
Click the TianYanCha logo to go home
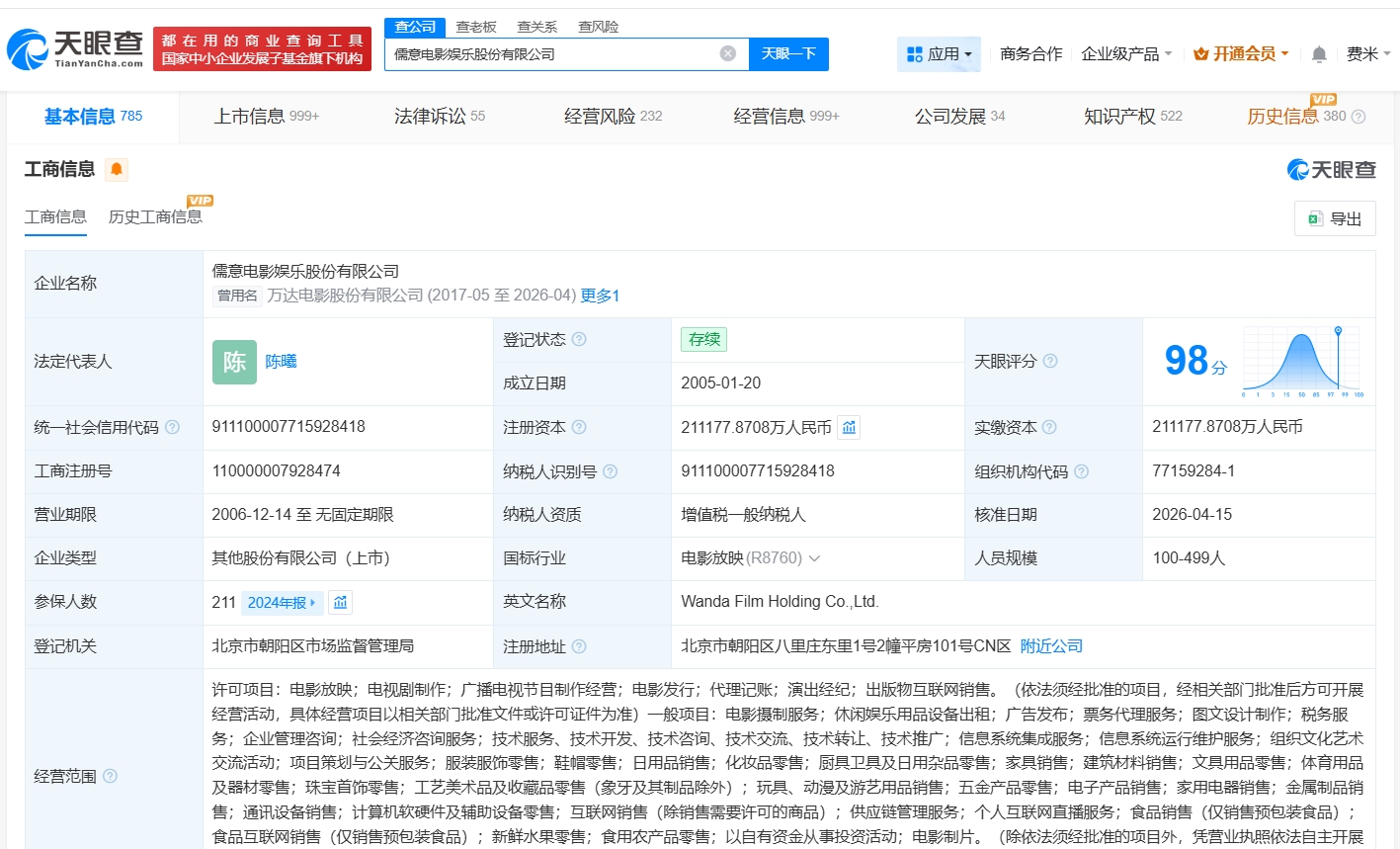point(75,49)
